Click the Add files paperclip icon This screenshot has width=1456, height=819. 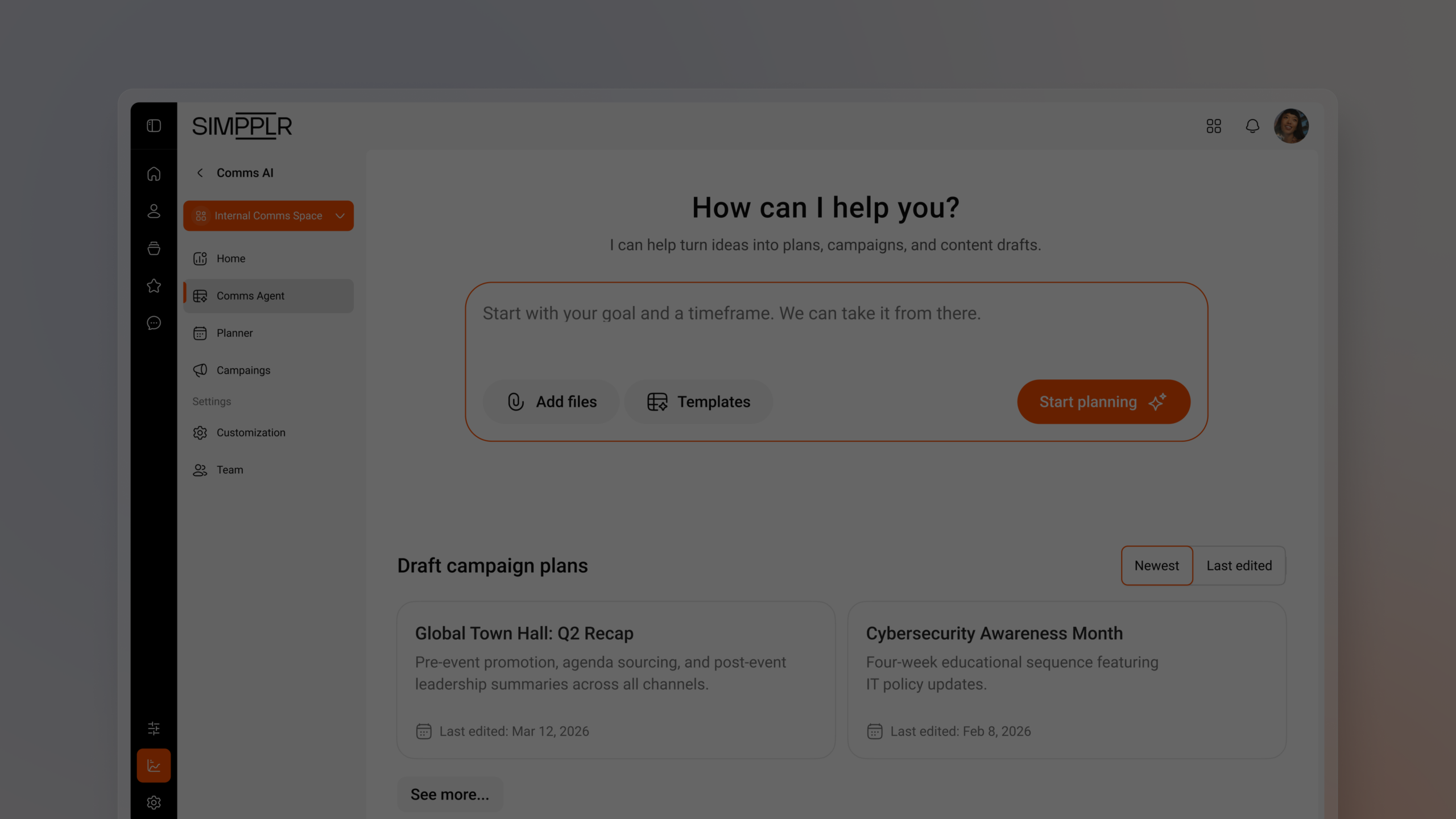[x=515, y=402]
